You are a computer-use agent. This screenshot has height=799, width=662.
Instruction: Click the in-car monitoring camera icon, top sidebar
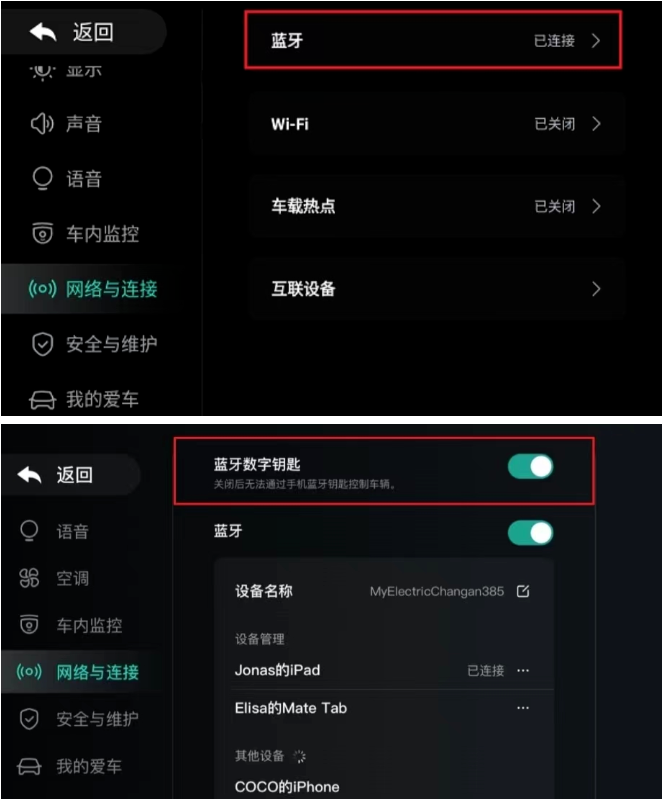tap(42, 233)
